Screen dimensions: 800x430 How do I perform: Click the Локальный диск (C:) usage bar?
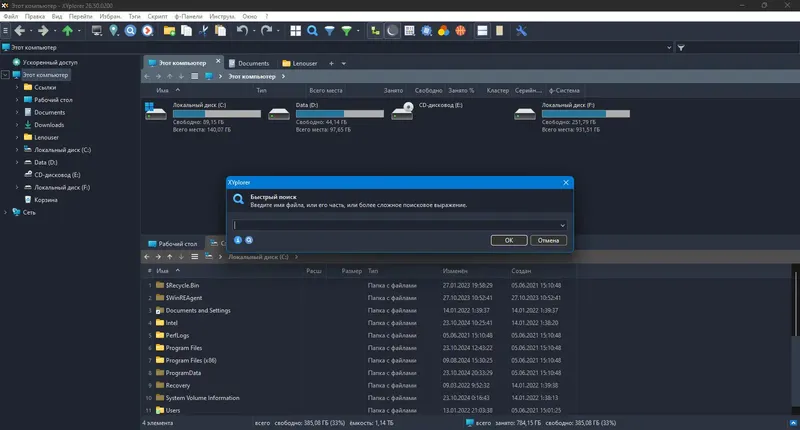pos(217,114)
